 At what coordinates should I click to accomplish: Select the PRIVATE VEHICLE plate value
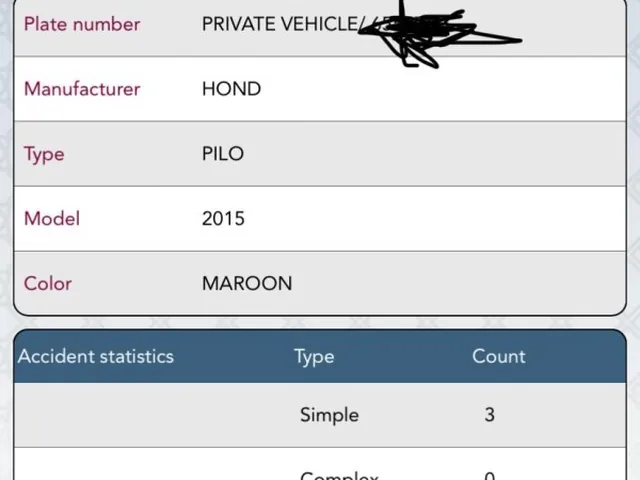280,24
